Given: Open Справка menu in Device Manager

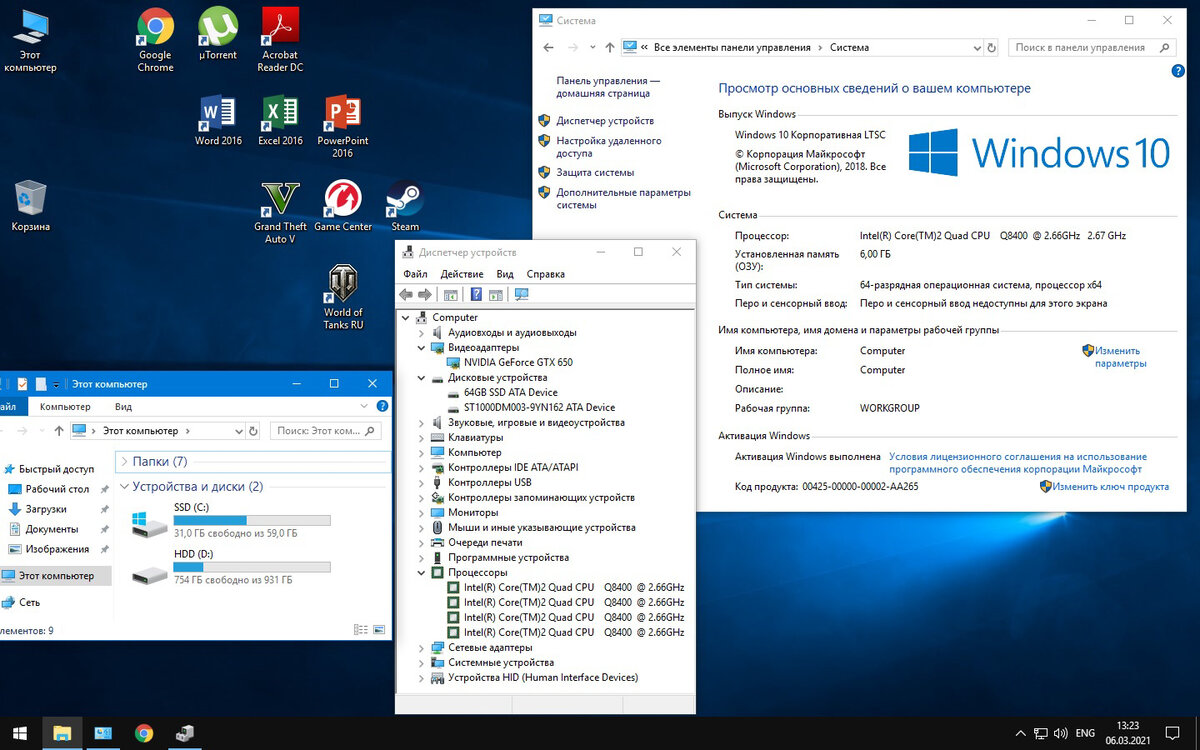Looking at the screenshot, I should pyautogui.click(x=545, y=274).
